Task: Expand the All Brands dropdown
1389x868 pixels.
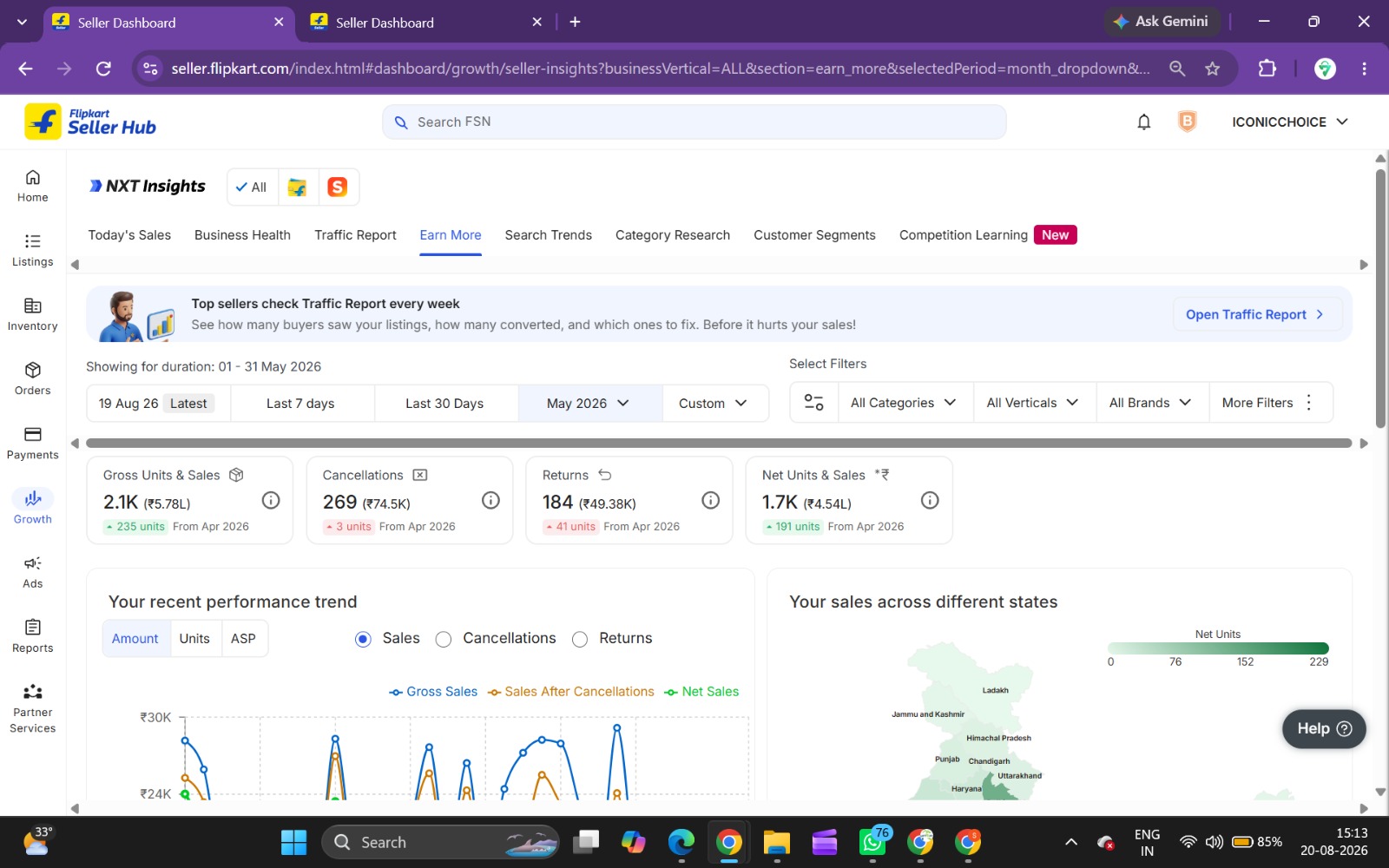Action: pos(1151,403)
